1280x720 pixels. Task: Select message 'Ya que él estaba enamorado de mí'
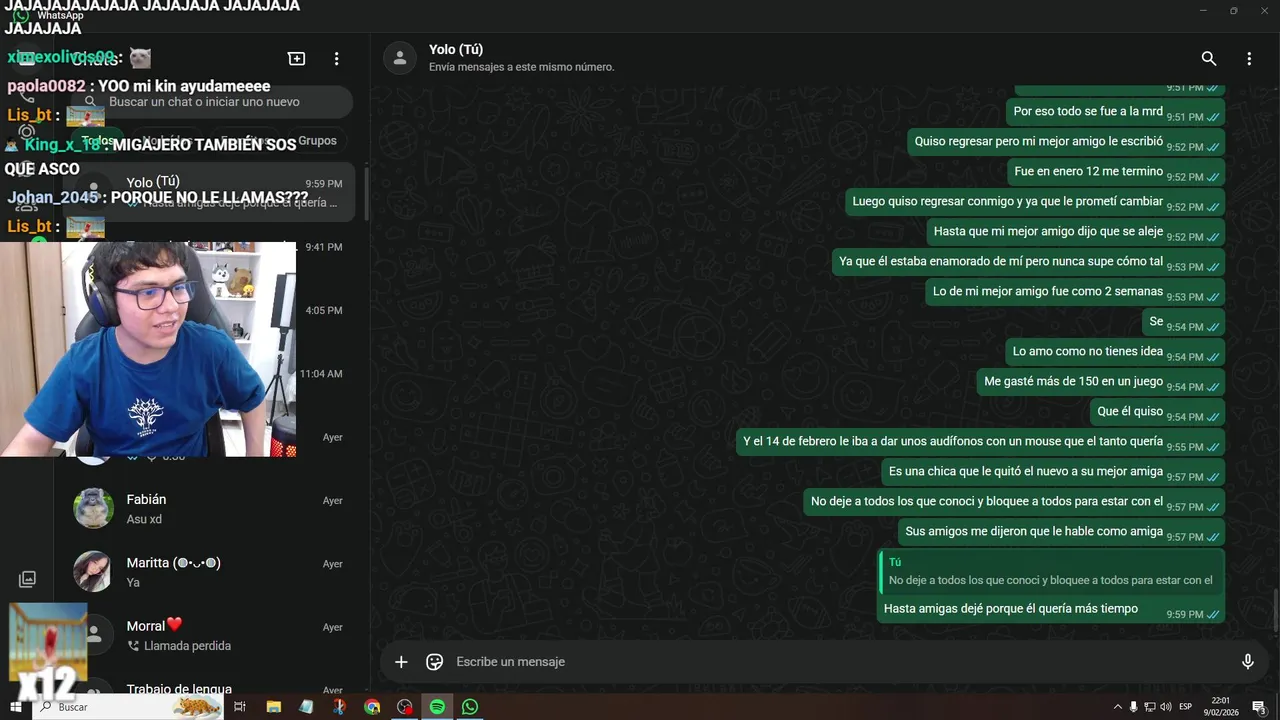pyautogui.click(x=1028, y=262)
